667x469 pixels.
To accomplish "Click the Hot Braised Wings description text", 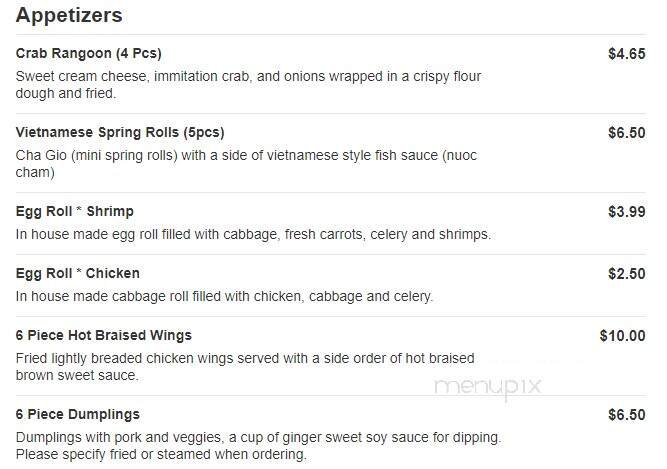I will point(245,366).
